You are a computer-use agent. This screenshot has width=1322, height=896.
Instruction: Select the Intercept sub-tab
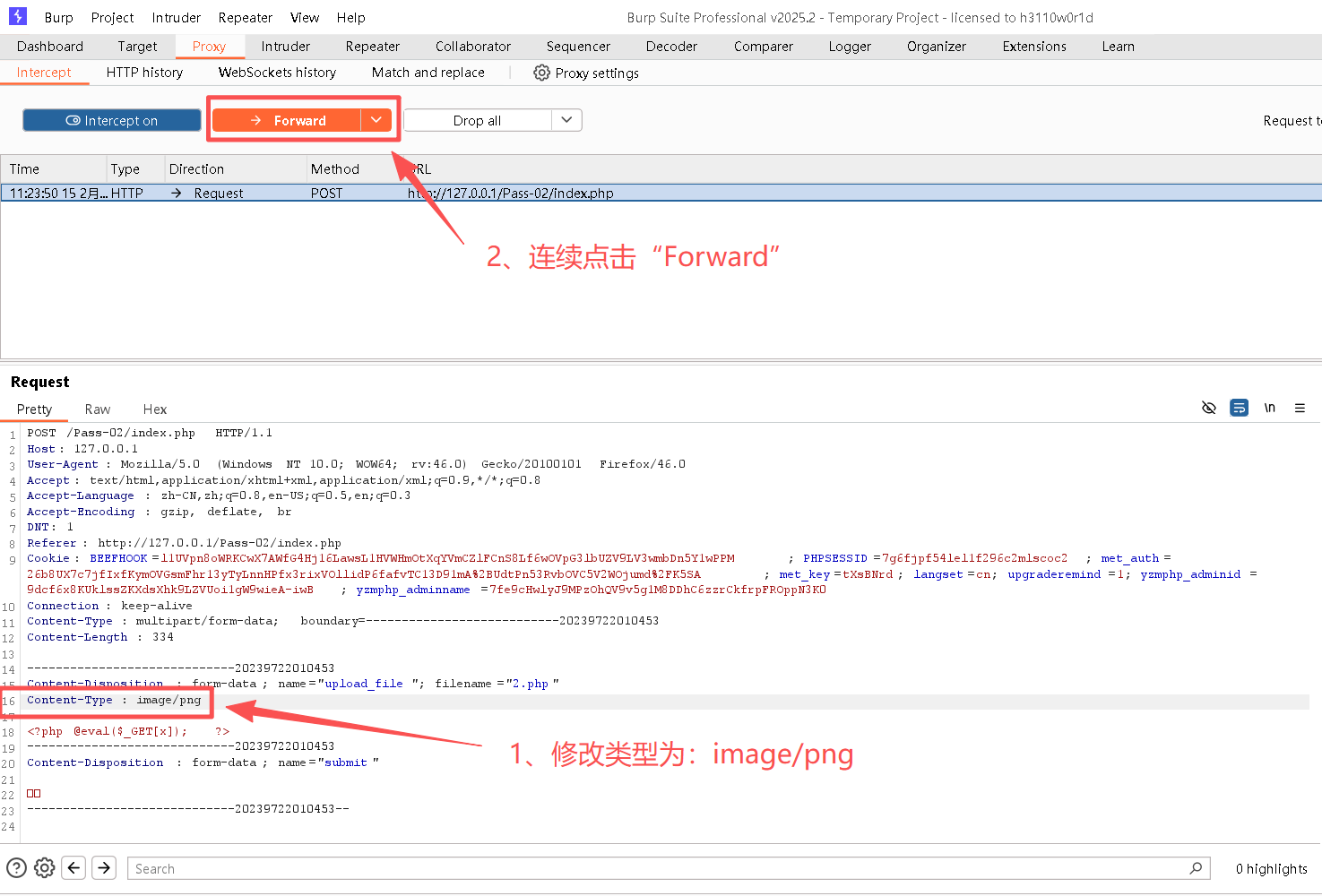click(x=44, y=73)
